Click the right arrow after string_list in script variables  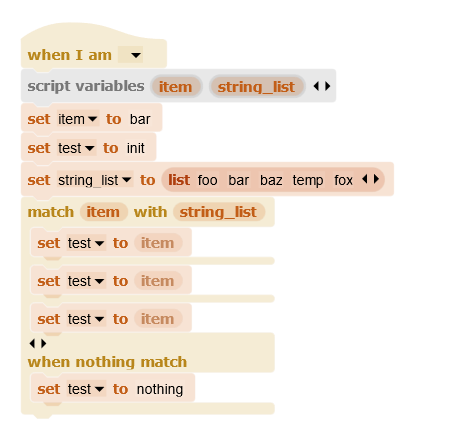328,86
